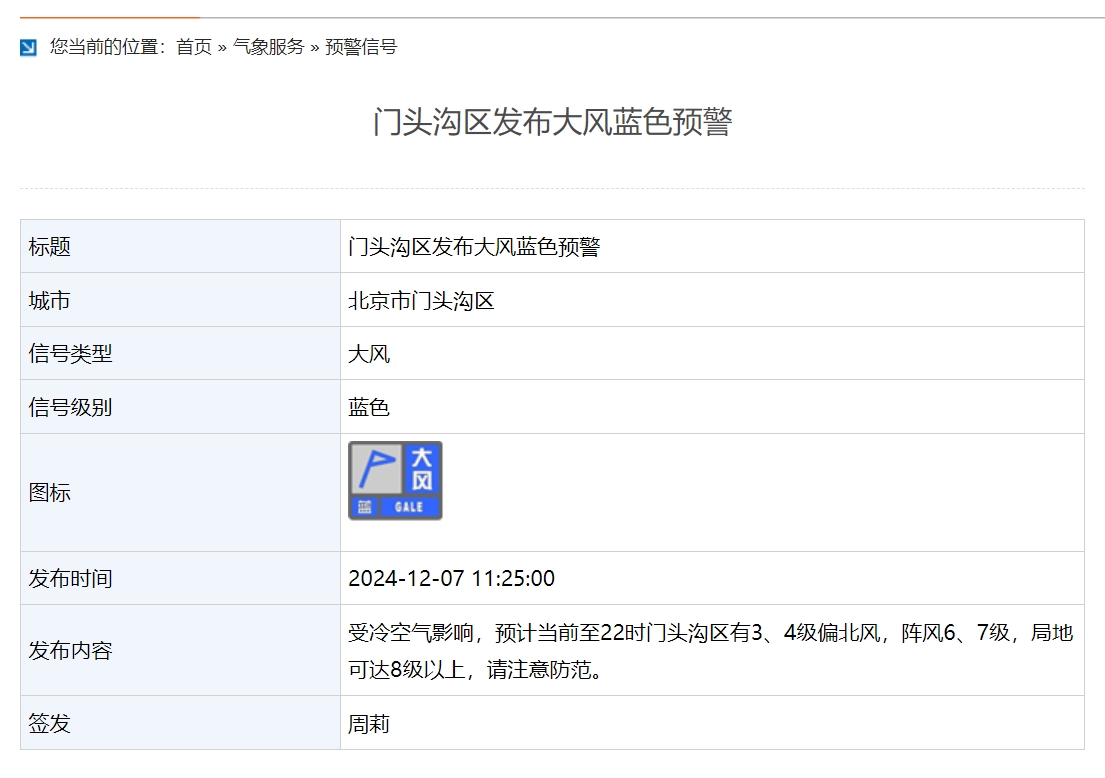Select the 标题 row label
Screen dimensions: 1105x778
[49, 247]
